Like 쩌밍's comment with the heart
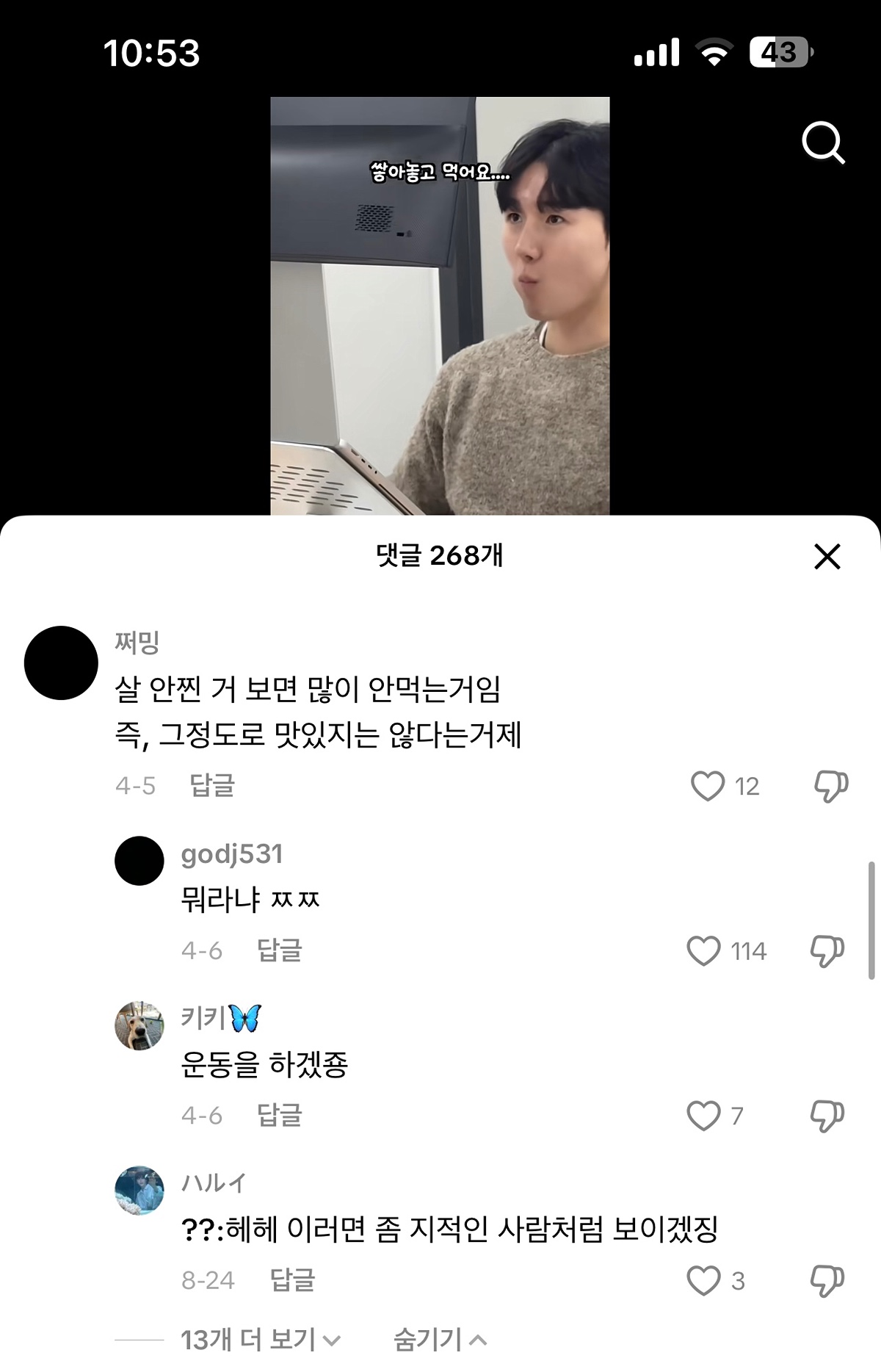The width and height of the screenshot is (881, 1372). tap(708, 786)
